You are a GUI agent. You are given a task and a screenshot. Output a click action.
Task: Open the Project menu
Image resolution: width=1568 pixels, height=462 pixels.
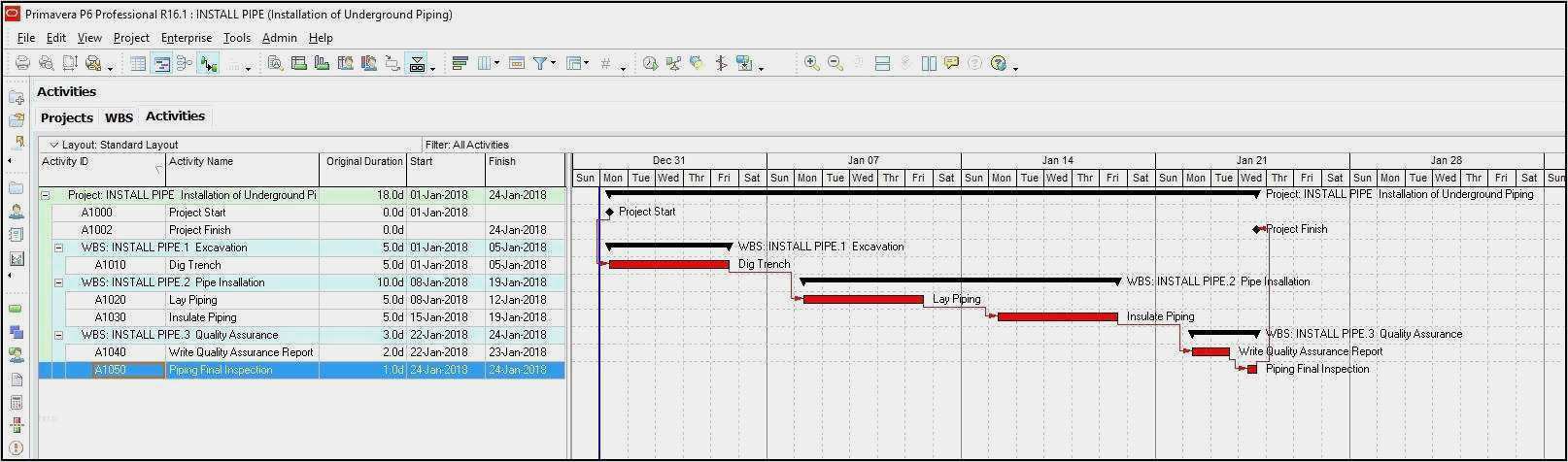pyautogui.click(x=131, y=38)
